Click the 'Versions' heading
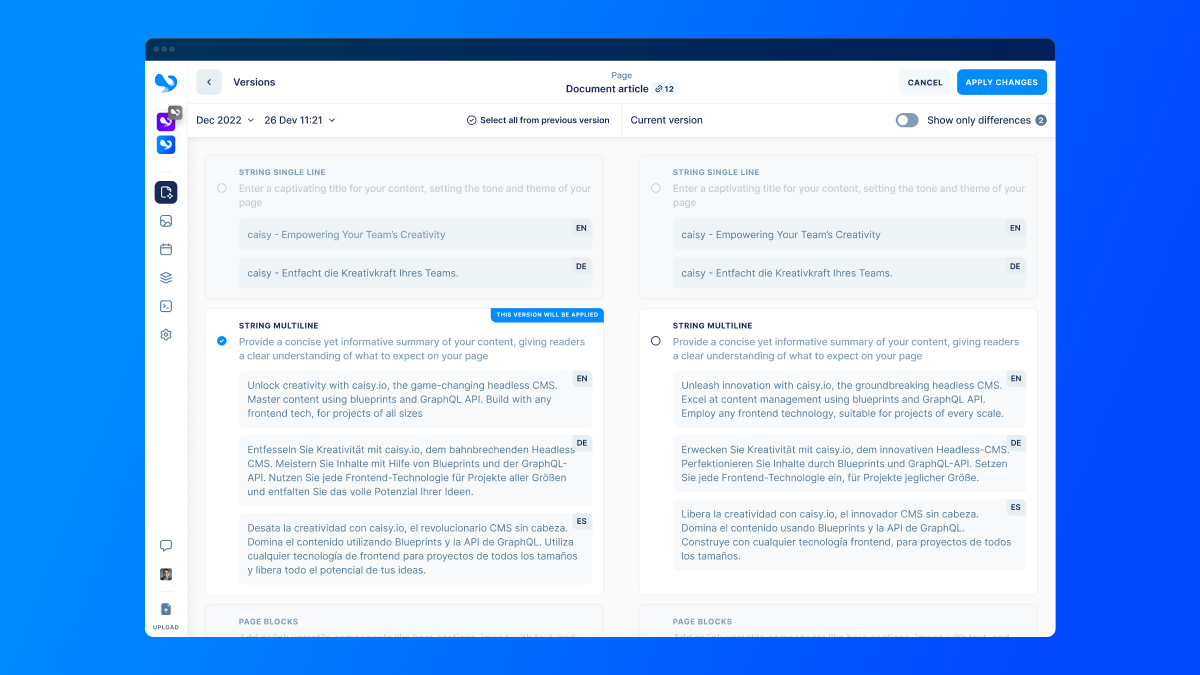Screen dimensions: 1200x675 pos(254,82)
